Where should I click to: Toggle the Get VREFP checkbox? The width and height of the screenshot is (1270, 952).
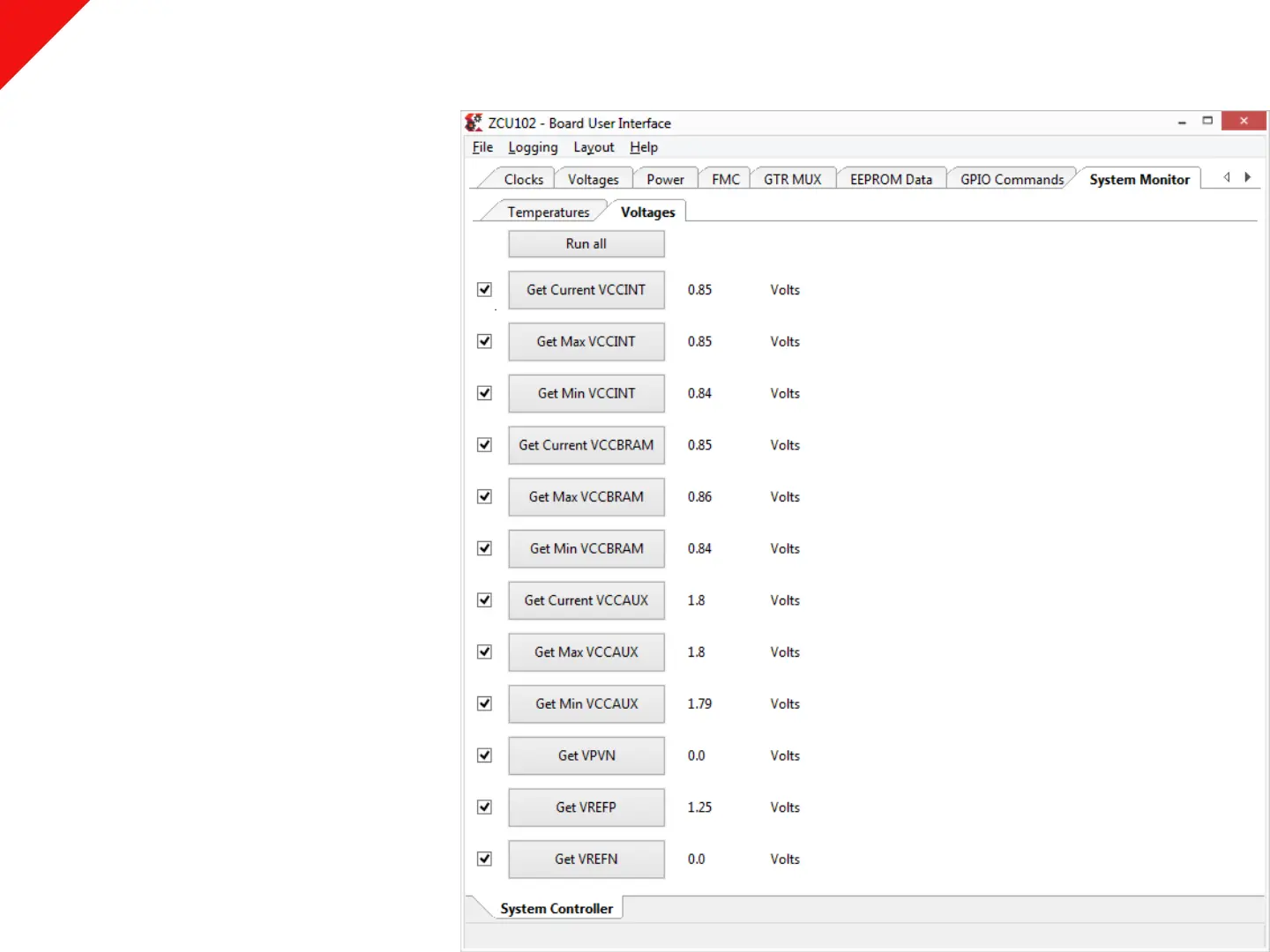(x=484, y=807)
